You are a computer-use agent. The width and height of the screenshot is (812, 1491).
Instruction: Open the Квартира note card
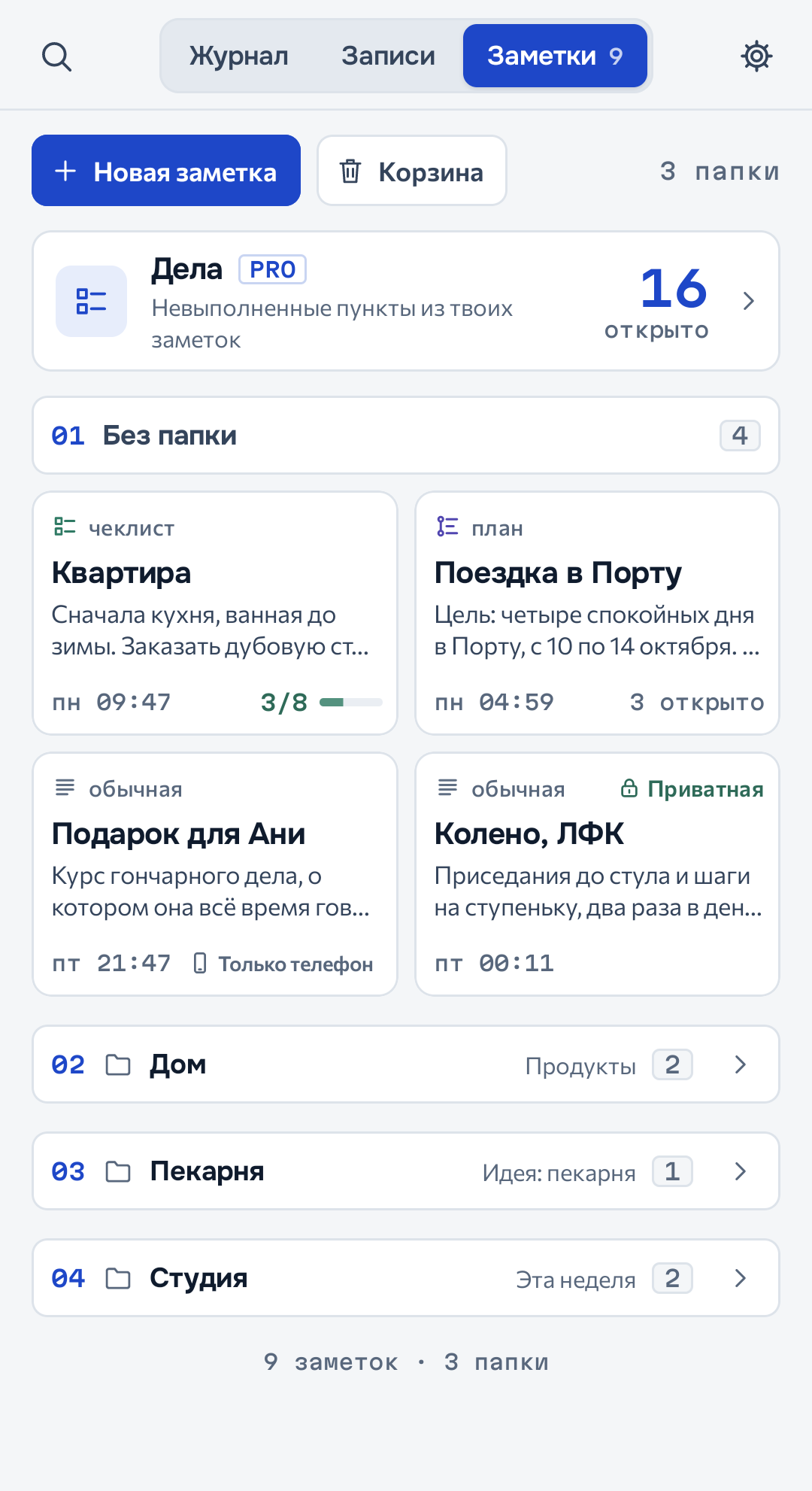coord(215,613)
